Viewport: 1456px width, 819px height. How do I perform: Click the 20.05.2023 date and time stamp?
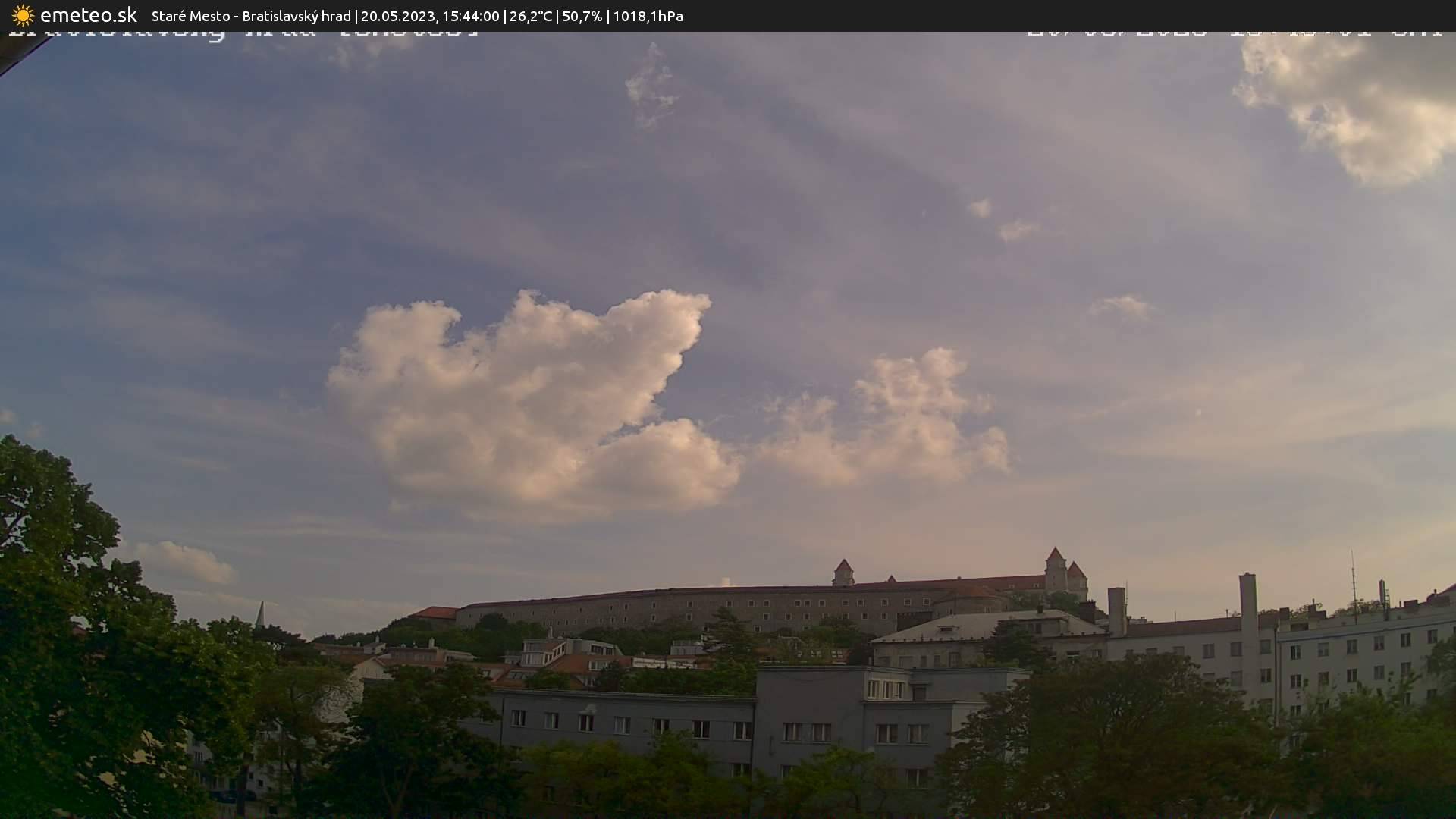pos(430,16)
